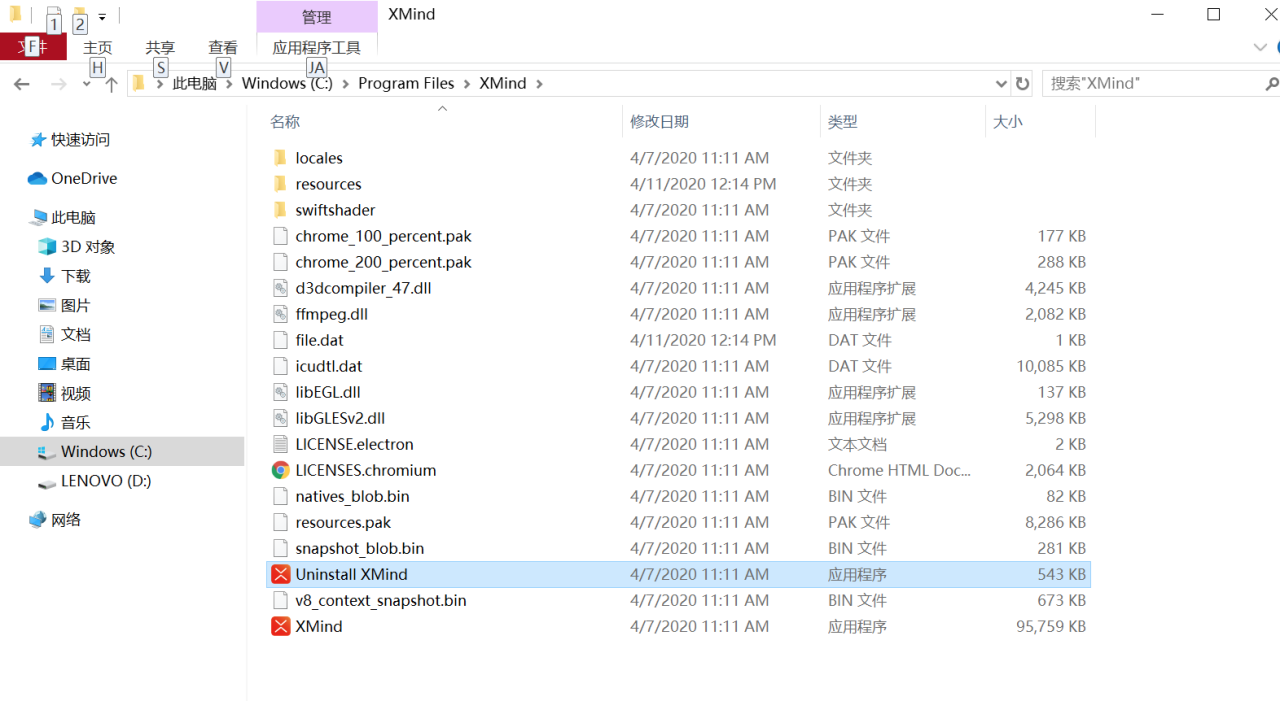Expand the ribbon with the chevron
This screenshot has width=1280, height=701.
pyautogui.click(x=1260, y=47)
